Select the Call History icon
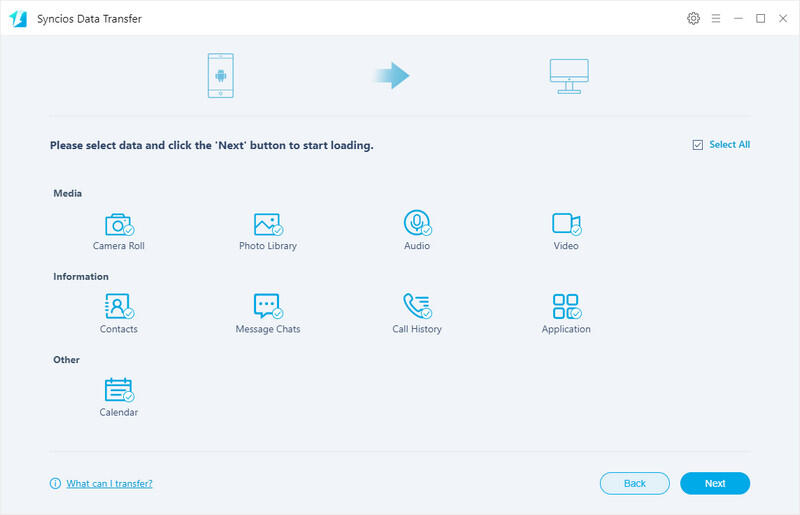This screenshot has height=515, width=800. (417, 306)
